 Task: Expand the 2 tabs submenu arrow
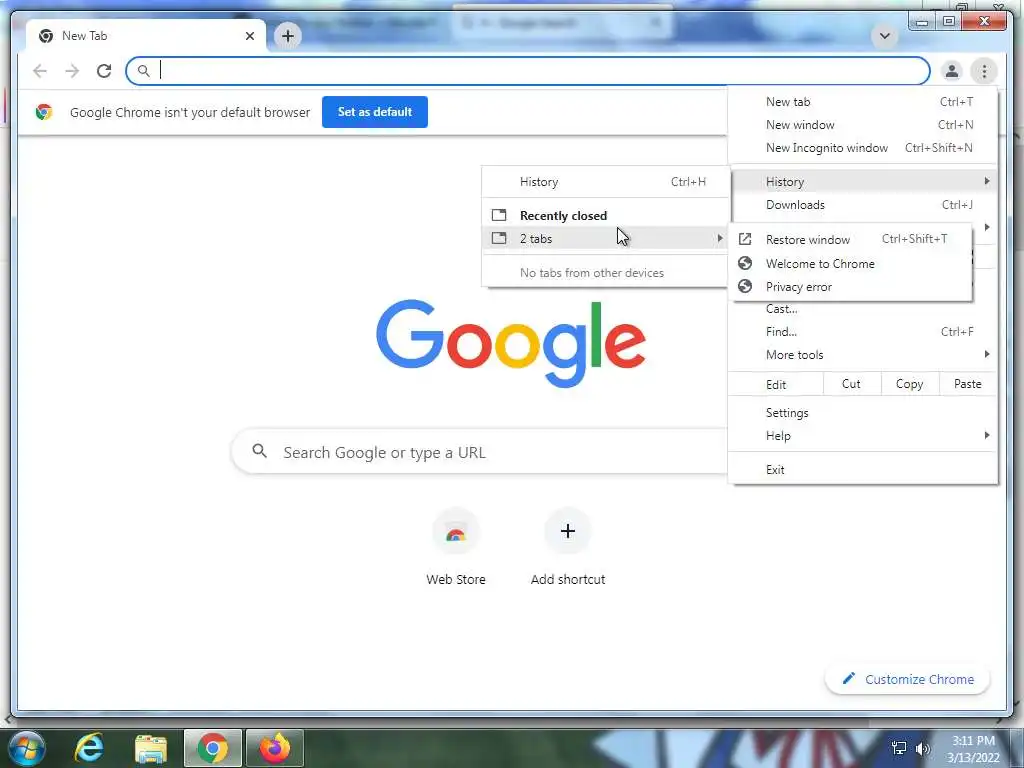pyautogui.click(x=720, y=238)
